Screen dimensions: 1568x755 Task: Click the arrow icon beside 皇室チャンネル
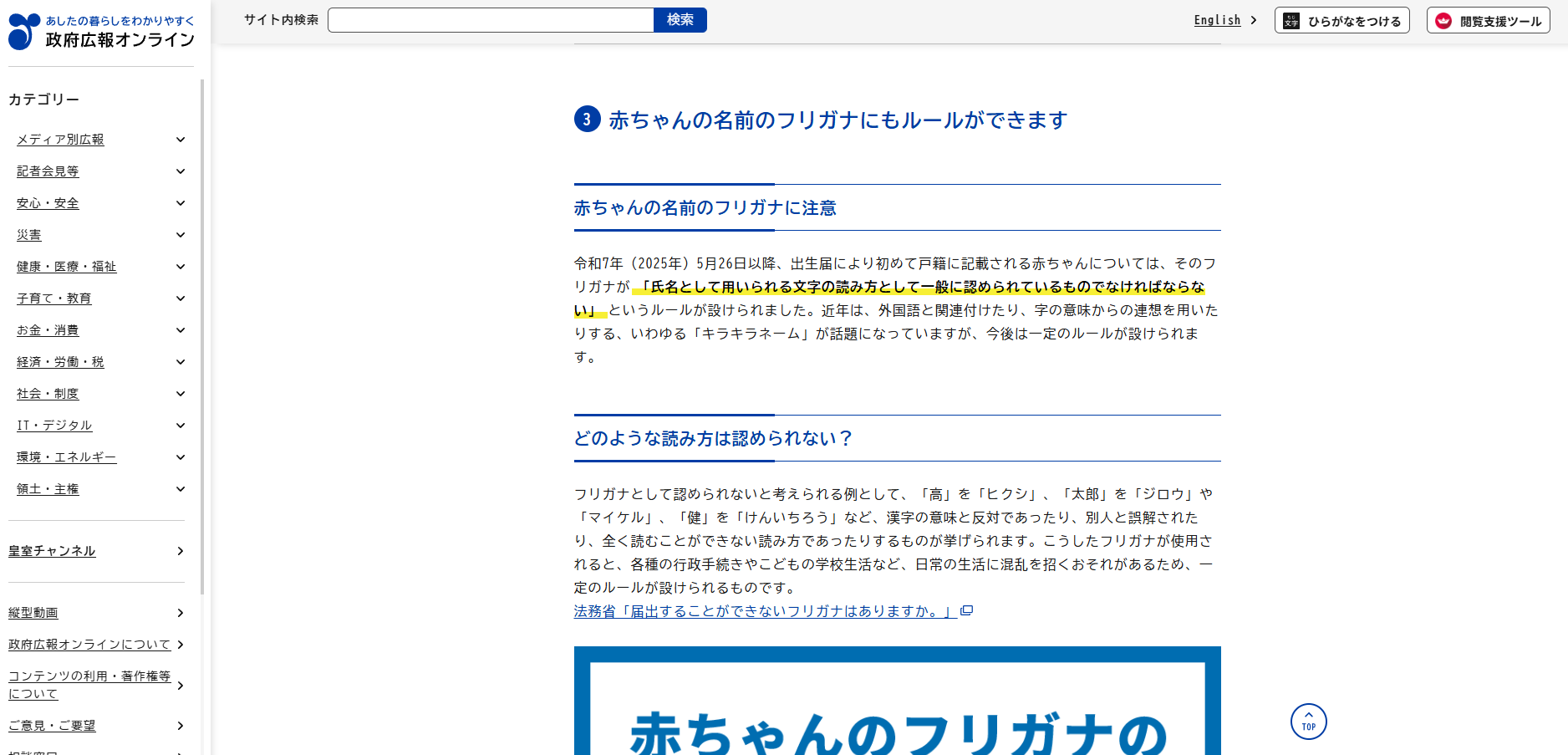pos(181,551)
